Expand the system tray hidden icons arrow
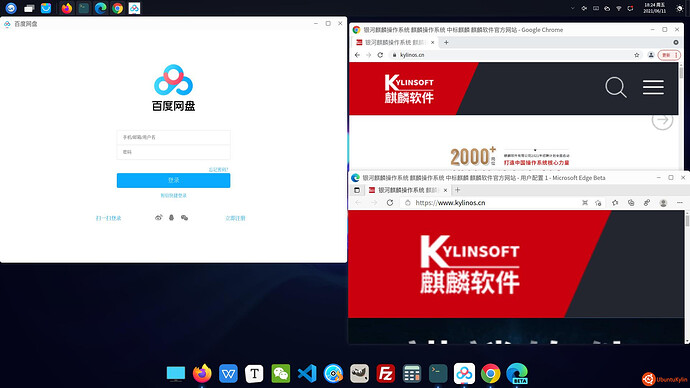The image size is (690, 388). coord(573,8)
